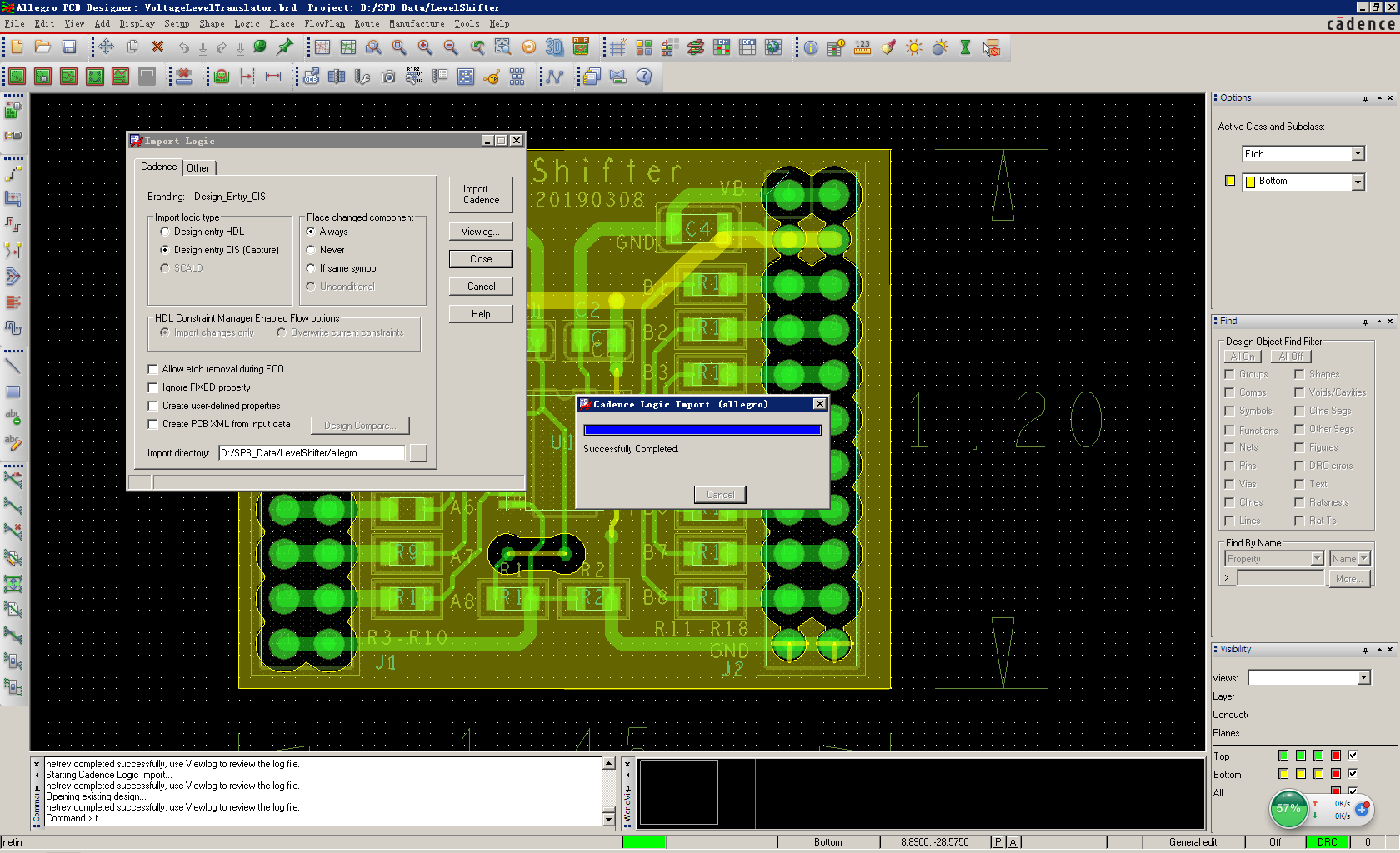The image size is (1400, 853).
Task: Open the 3D viewer icon
Action: [554, 47]
